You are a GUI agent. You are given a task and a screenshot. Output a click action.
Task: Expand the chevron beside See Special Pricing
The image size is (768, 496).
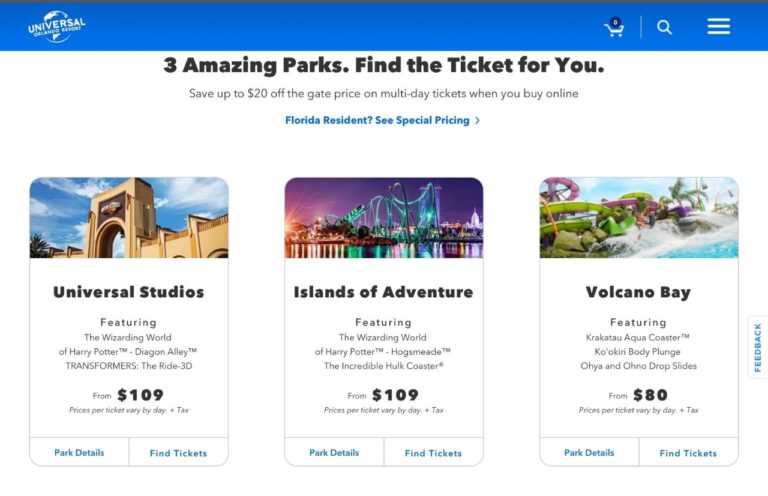pyautogui.click(x=478, y=120)
